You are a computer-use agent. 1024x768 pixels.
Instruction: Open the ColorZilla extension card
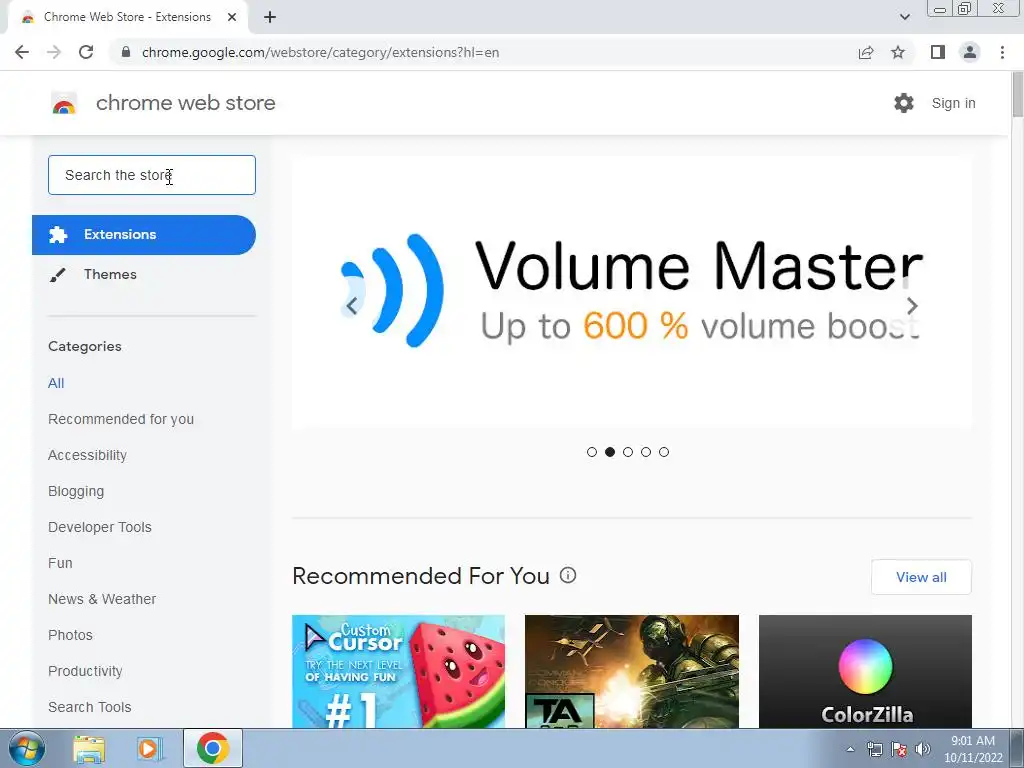click(865, 671)
